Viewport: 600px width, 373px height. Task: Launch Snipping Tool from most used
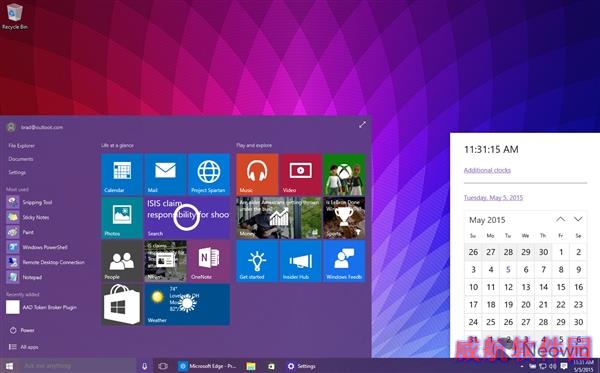click(x=30, y=202)
